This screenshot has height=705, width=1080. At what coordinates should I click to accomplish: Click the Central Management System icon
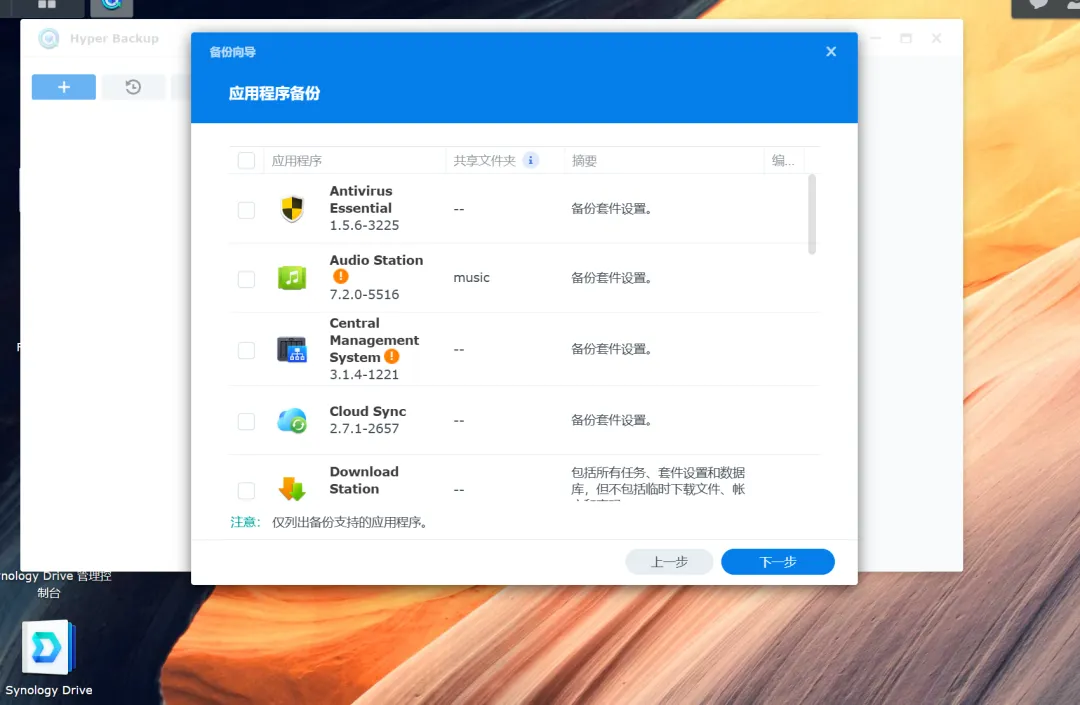(x=292, y=350)
